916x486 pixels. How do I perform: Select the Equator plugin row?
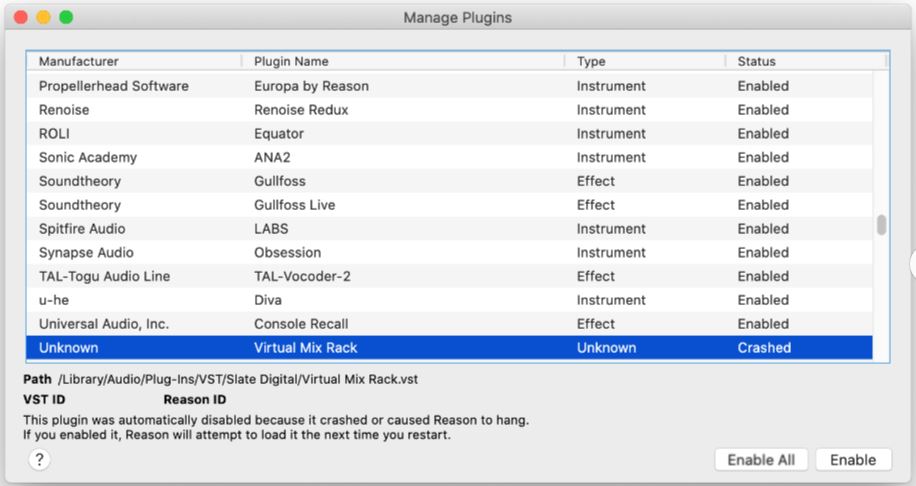tap(449, 134)
